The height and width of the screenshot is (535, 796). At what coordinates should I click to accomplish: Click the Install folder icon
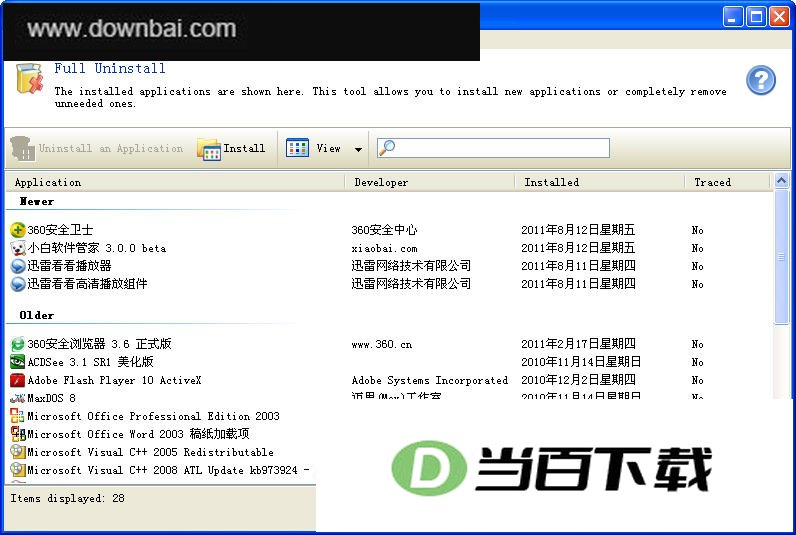tap(209, 149)
